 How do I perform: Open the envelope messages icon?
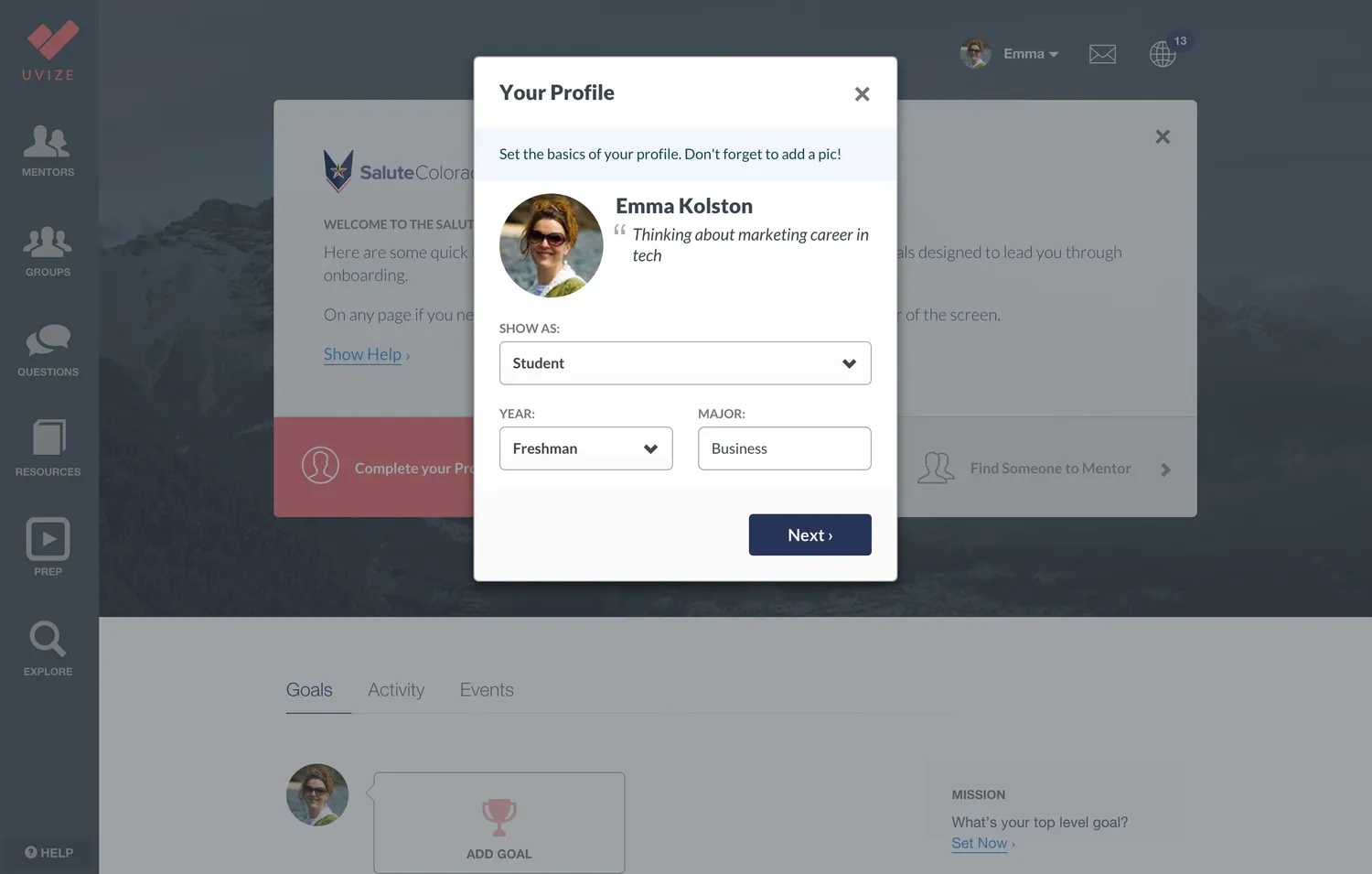[1102, 54]
